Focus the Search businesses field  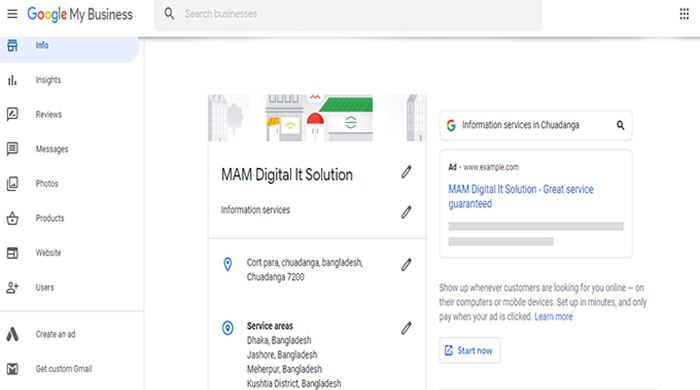(348, 14)
